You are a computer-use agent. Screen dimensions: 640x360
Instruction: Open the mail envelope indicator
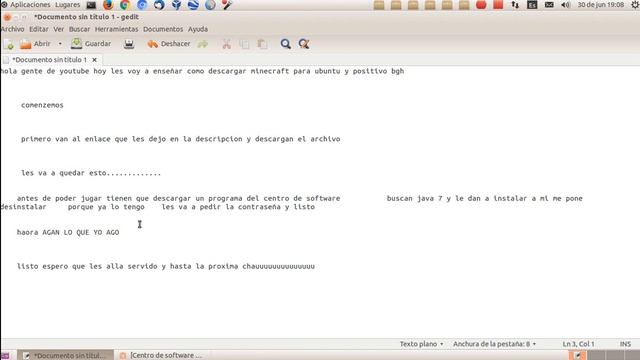[x=549, y=5]
